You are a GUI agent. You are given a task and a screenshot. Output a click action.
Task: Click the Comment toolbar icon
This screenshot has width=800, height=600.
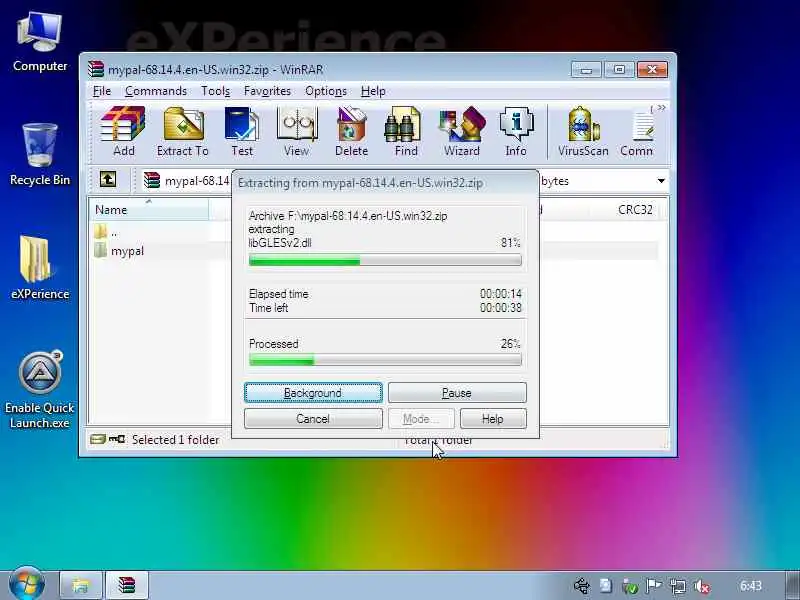point(637,131)
